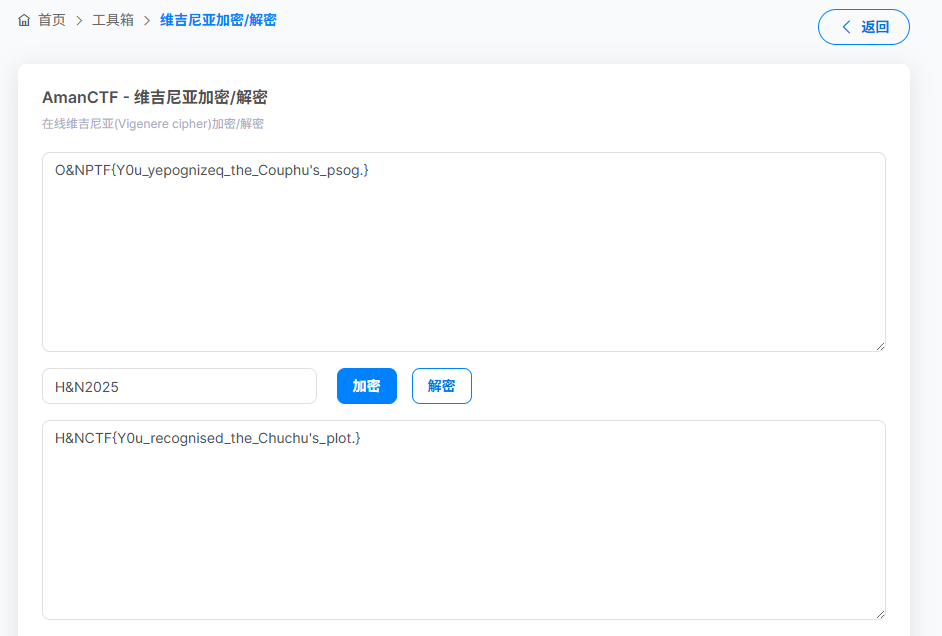Image resolution: width=942 pixels, height=636 pixels.
Task: Open 工具箱 breadcrumb link
Action: coord(113,20)
